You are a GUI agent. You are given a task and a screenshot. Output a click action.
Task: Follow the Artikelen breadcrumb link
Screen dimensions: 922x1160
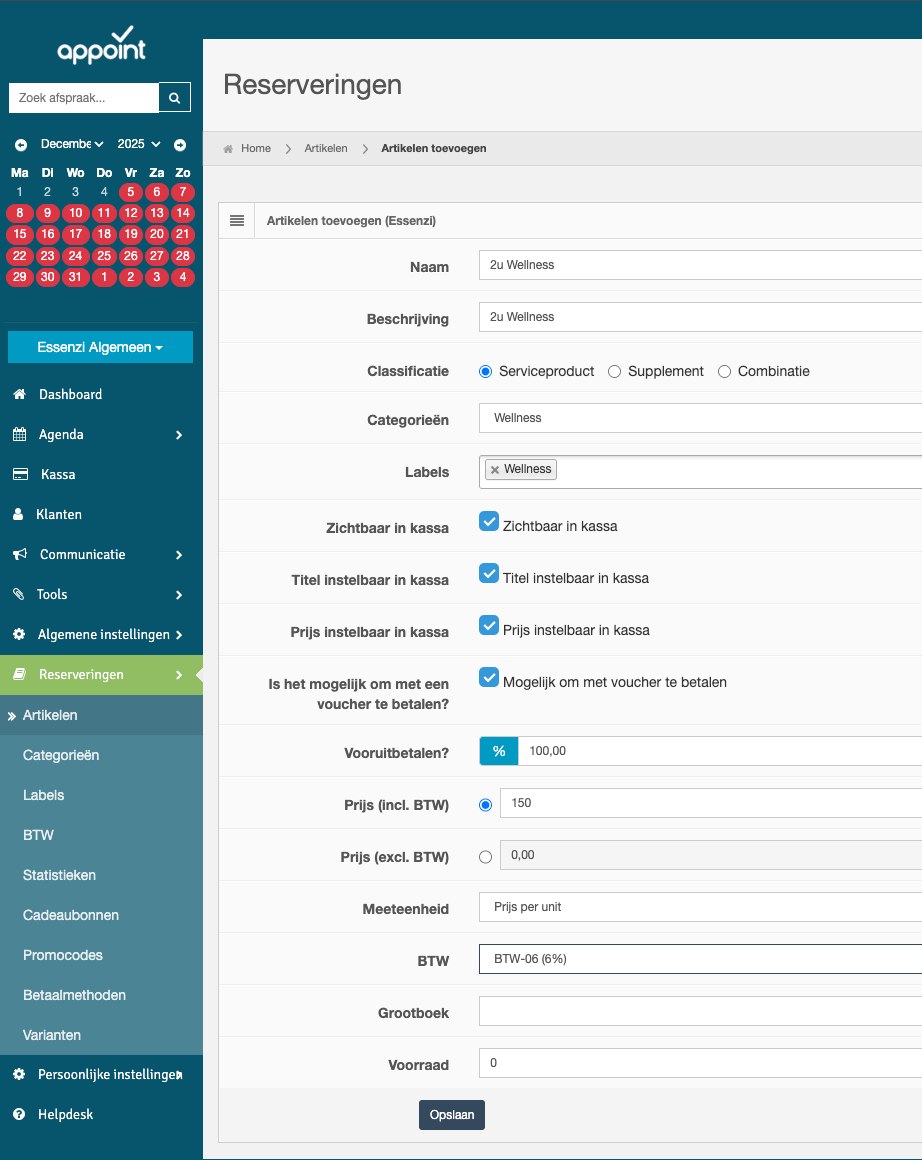point(326,149)
